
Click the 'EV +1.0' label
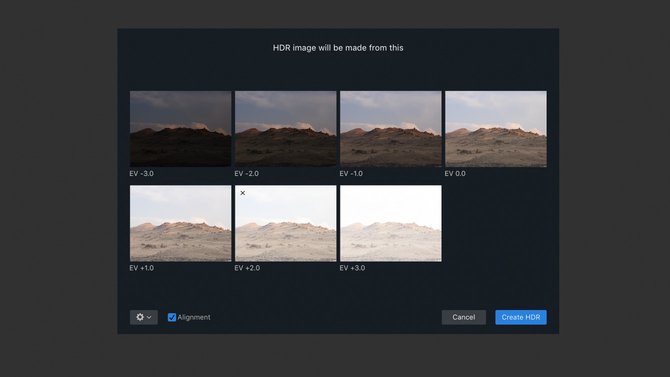pyautogui.click(x=141, y=268)
